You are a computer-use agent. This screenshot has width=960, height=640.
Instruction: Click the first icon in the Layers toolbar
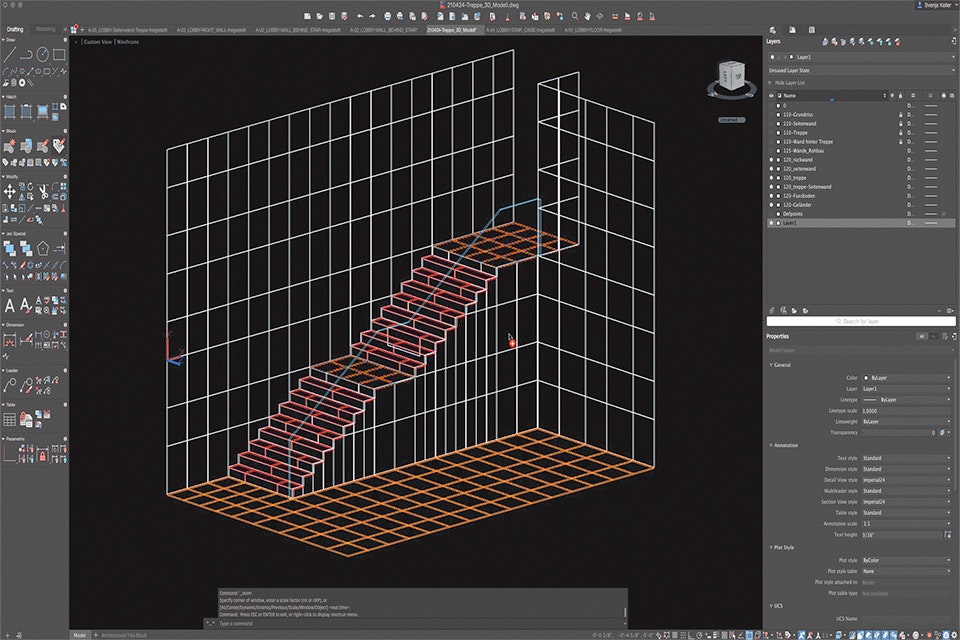click(825, 42)
